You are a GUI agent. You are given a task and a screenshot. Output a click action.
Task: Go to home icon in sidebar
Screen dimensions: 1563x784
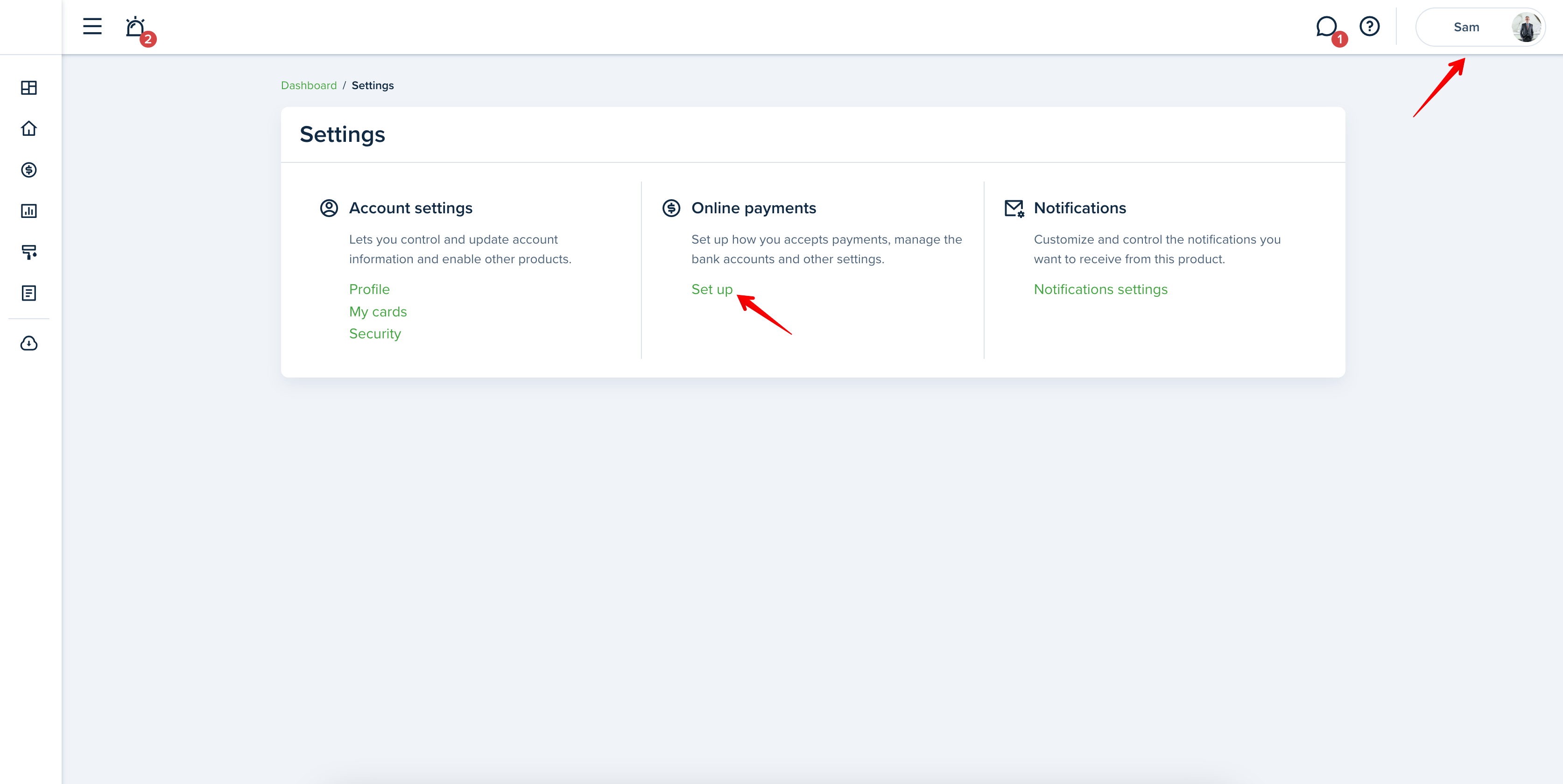click(29, 128)
